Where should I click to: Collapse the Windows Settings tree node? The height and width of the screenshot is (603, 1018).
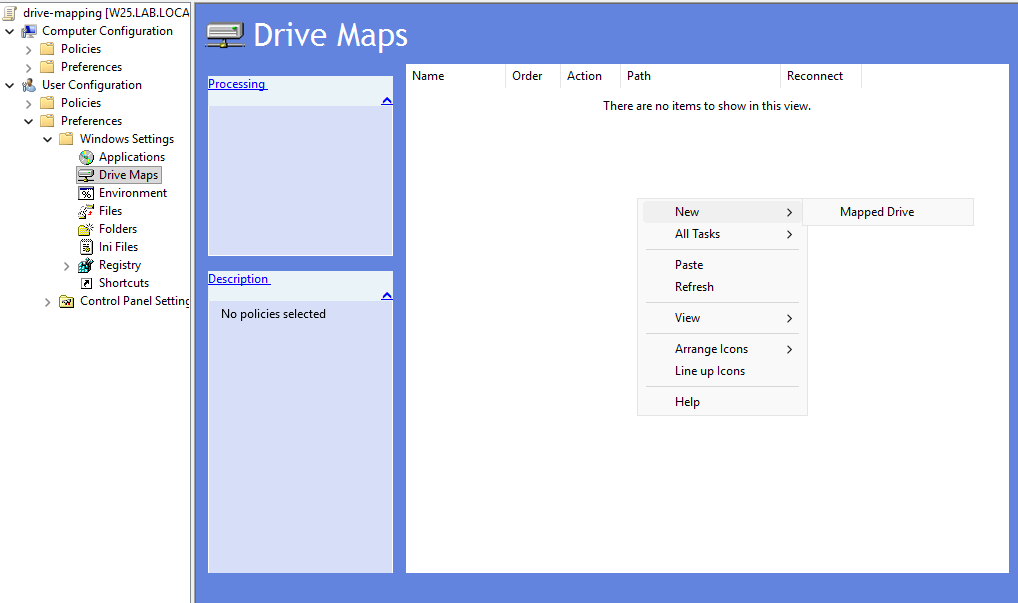click(x=48, y=139)
